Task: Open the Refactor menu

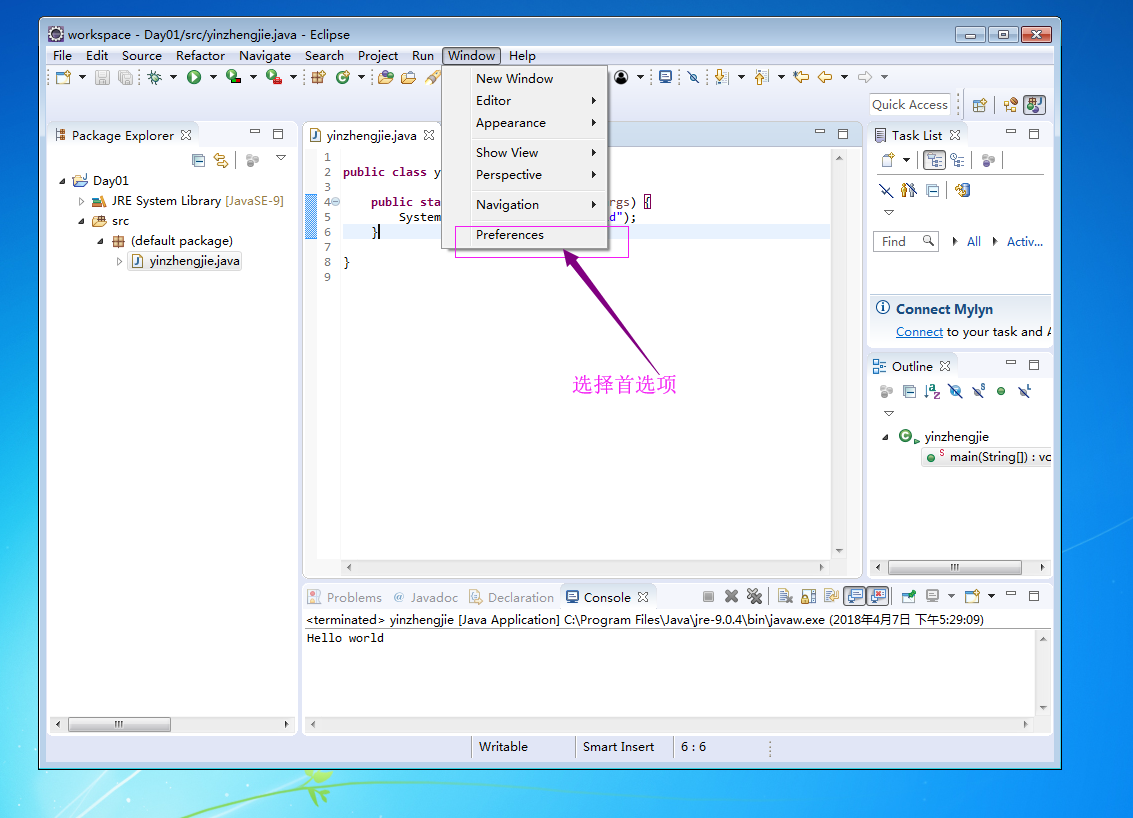Action: pyautogui.click(x=200, y=56)
